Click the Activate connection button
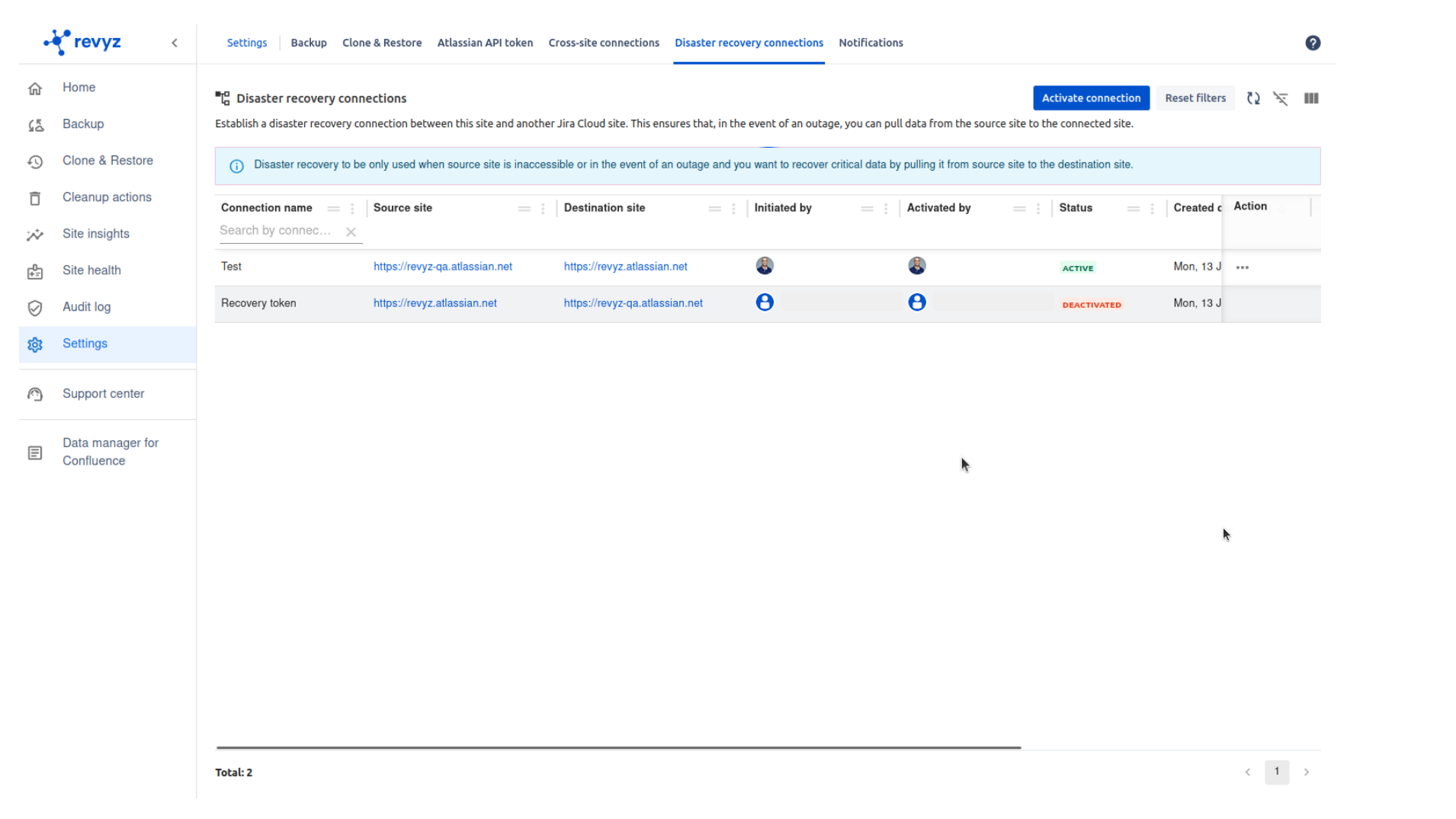Screen dimensions: 1456x819 [x=1090, y=98]
